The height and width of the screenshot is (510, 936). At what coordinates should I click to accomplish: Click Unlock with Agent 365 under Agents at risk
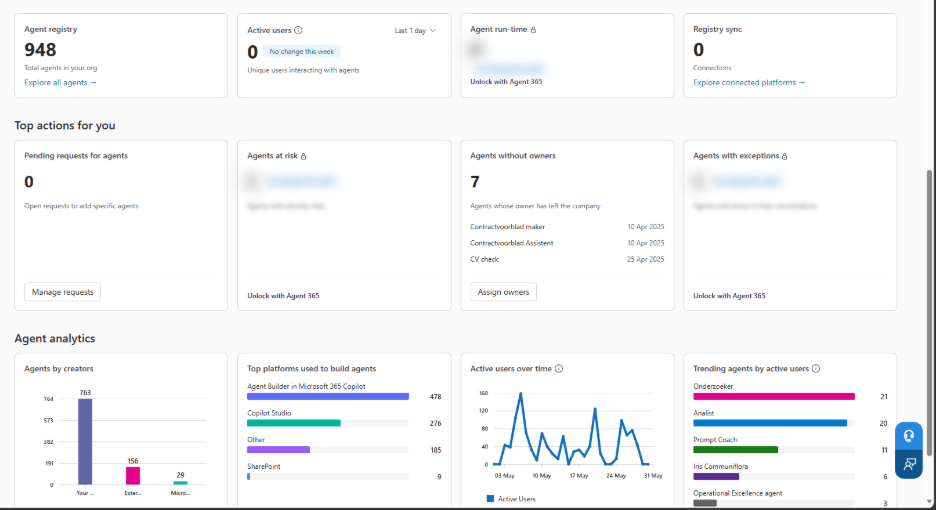283,296
